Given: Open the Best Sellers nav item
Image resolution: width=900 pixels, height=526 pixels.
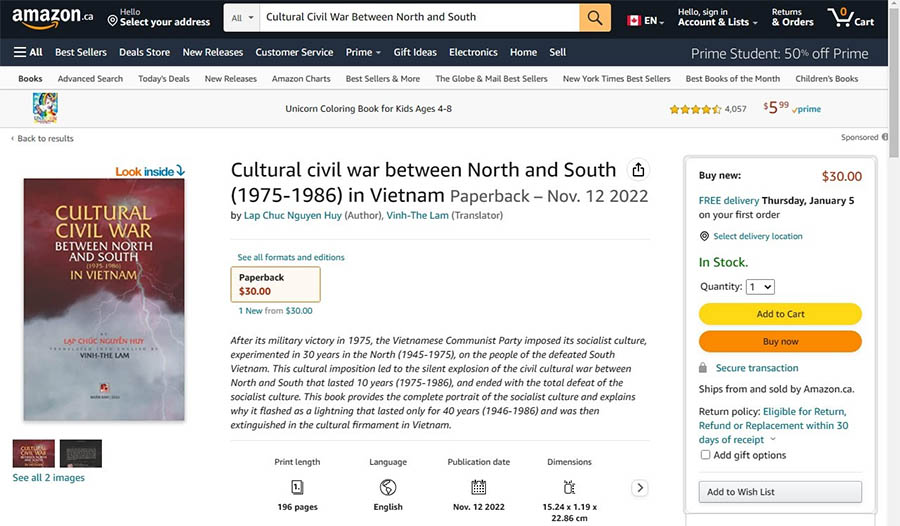Looking at the screenshot, I should pyautogui.click(x=81, y=52).
